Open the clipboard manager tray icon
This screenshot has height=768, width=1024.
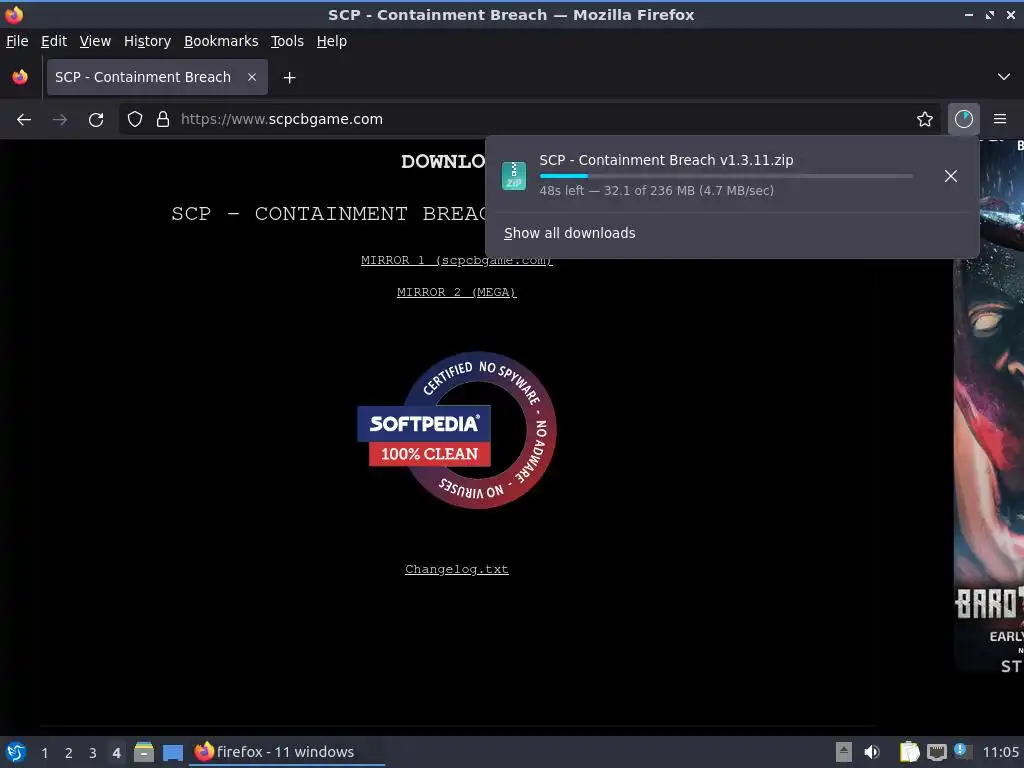click(x=909, y=752)
